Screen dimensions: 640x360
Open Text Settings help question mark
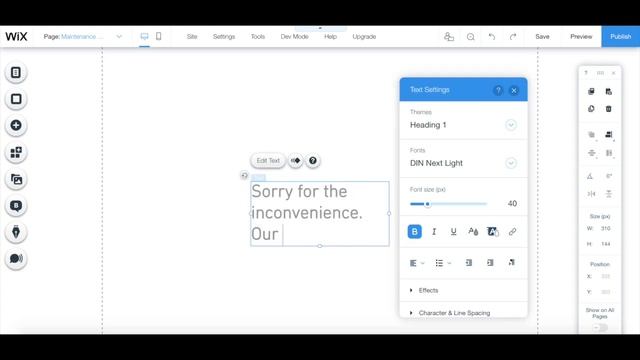point(498,90)
